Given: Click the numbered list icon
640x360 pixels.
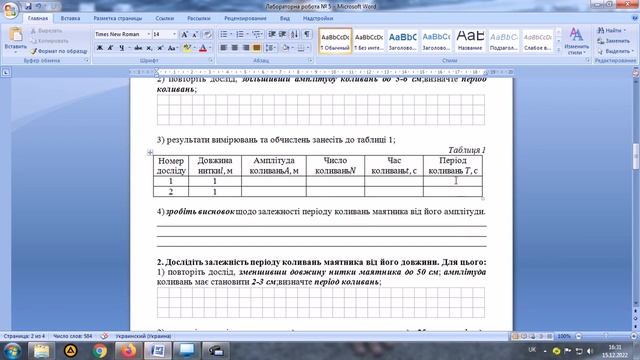Looking at the screenshot, I should coord(240,35).
